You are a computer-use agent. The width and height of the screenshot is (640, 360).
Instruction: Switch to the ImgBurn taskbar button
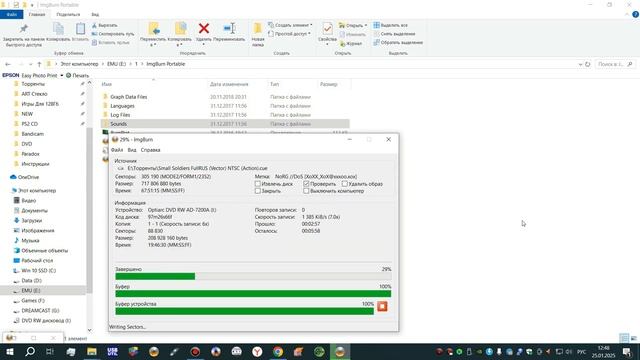pyautogui.click(x=340, y=351)
